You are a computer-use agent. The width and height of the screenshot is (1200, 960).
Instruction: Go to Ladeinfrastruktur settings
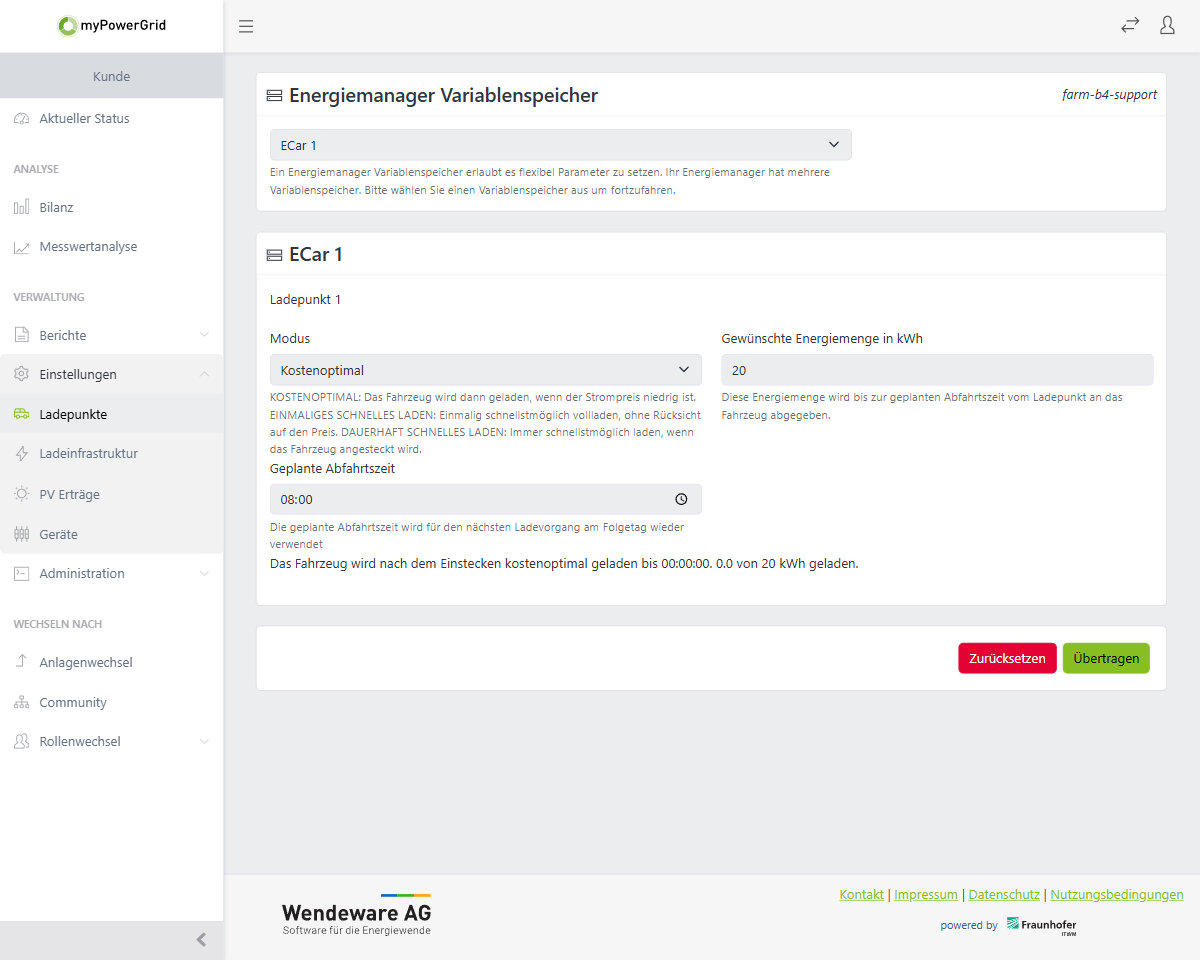click(x=88, y=453)
